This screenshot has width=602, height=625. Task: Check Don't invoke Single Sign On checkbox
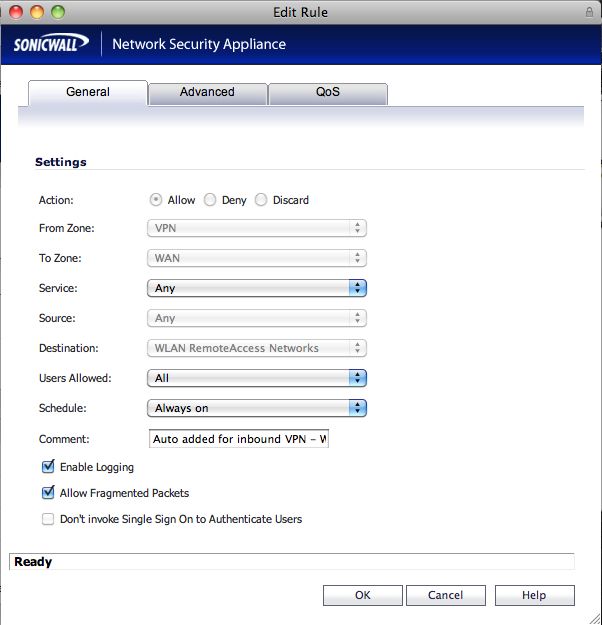point(48,519)
